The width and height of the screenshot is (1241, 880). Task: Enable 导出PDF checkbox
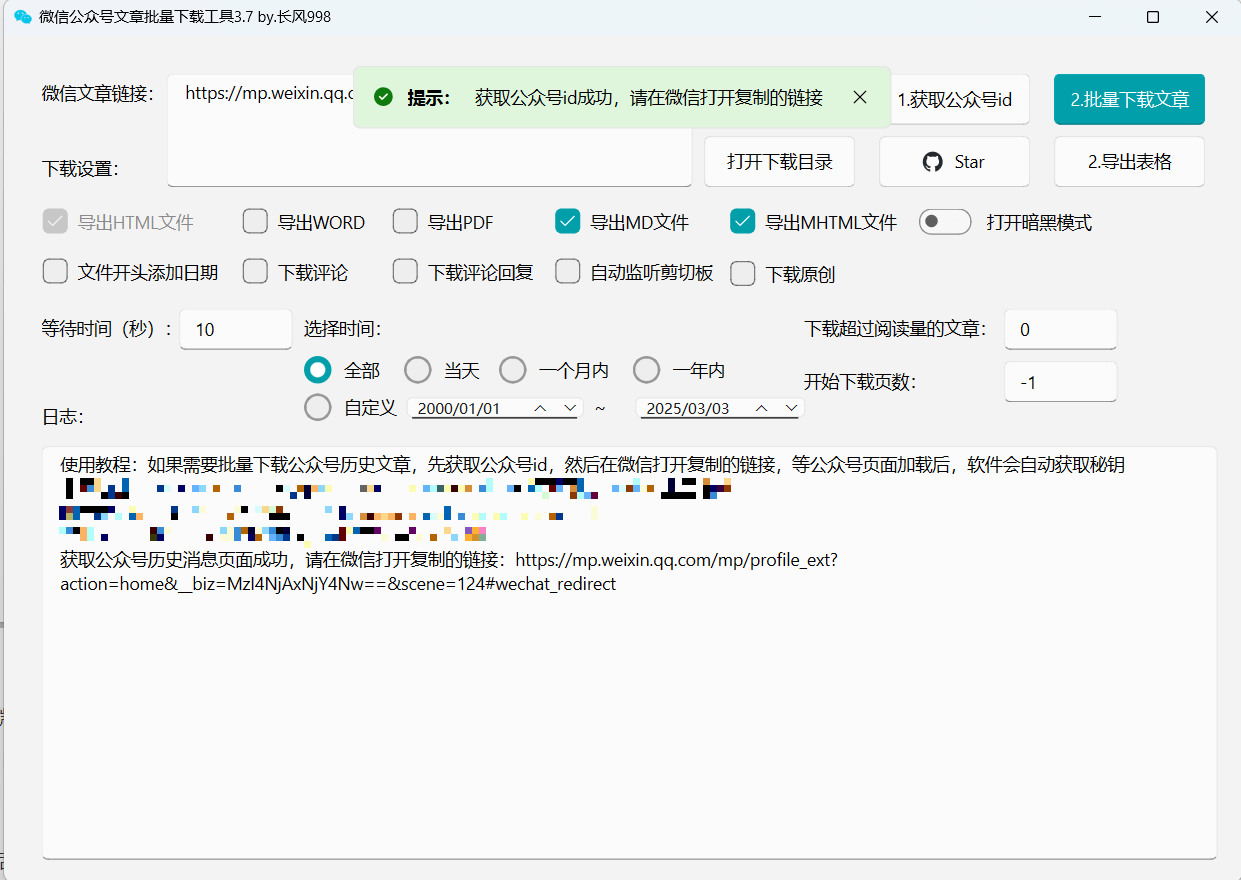405,222
